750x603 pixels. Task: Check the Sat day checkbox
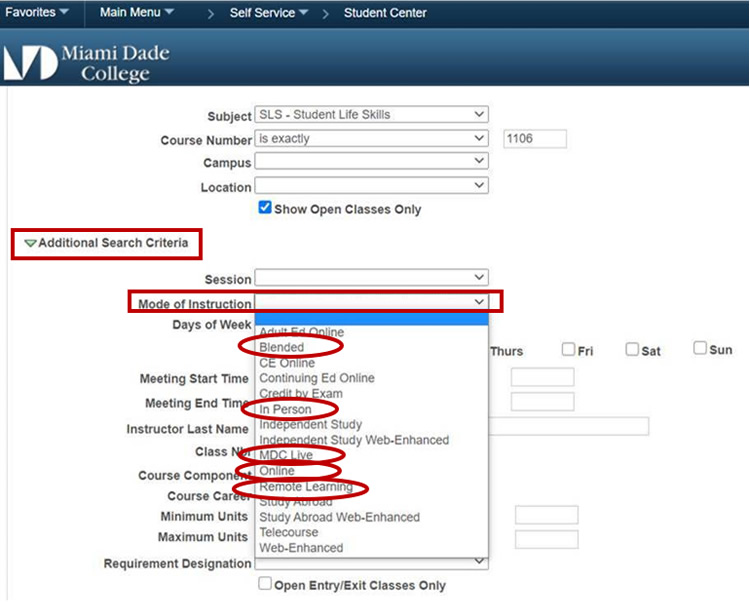pos(632,349)
